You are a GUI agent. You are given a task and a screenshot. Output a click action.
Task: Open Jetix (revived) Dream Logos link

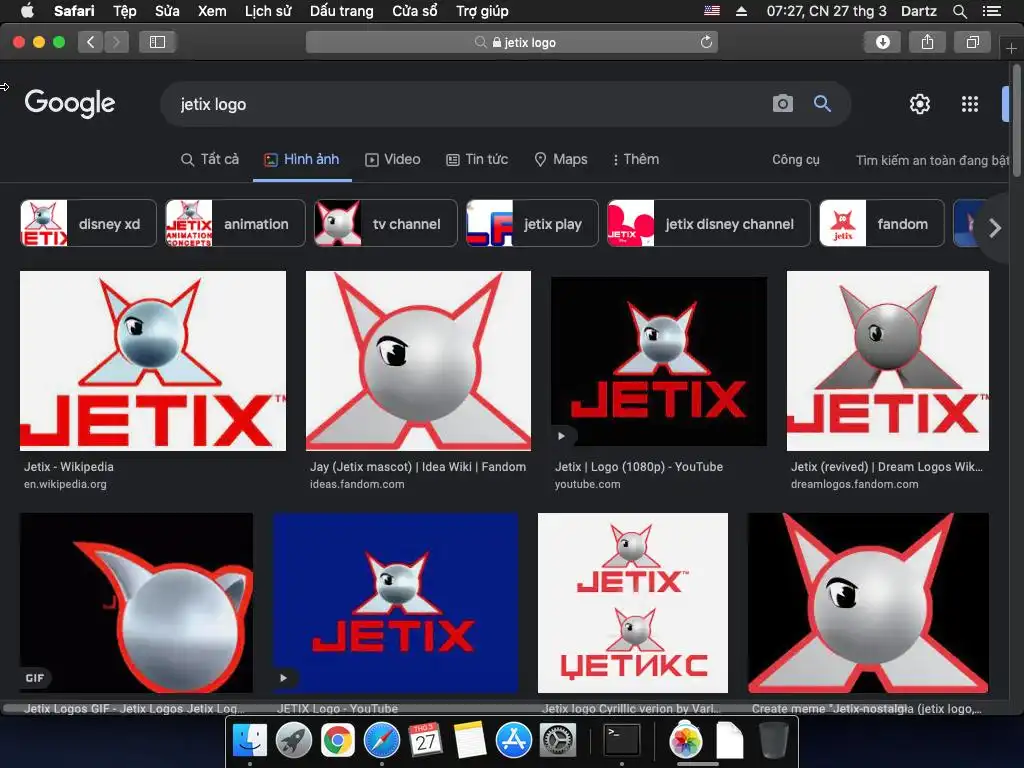point(887,467)
